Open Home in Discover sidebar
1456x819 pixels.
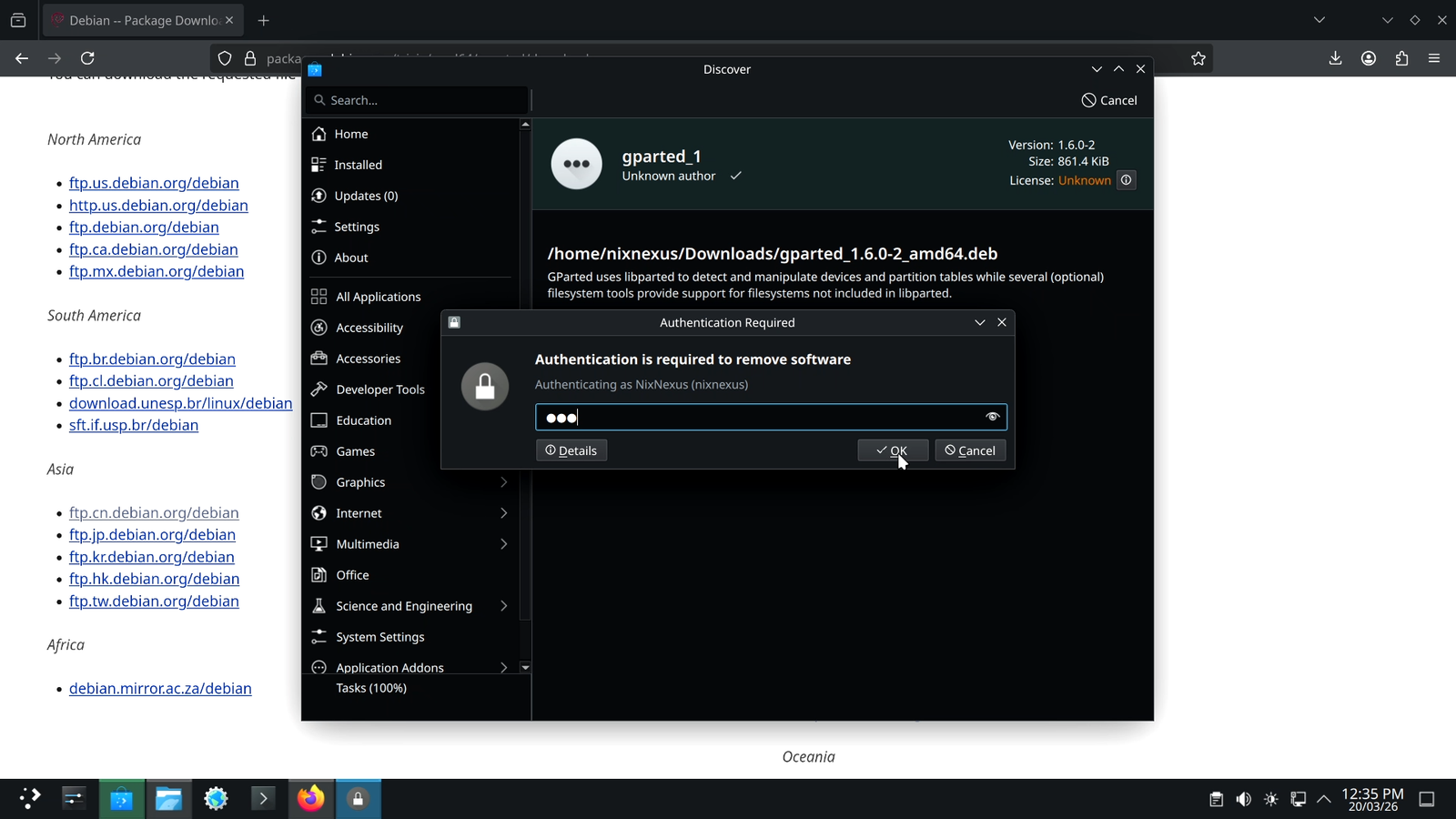pyautogui.click(x=410, y=134)
